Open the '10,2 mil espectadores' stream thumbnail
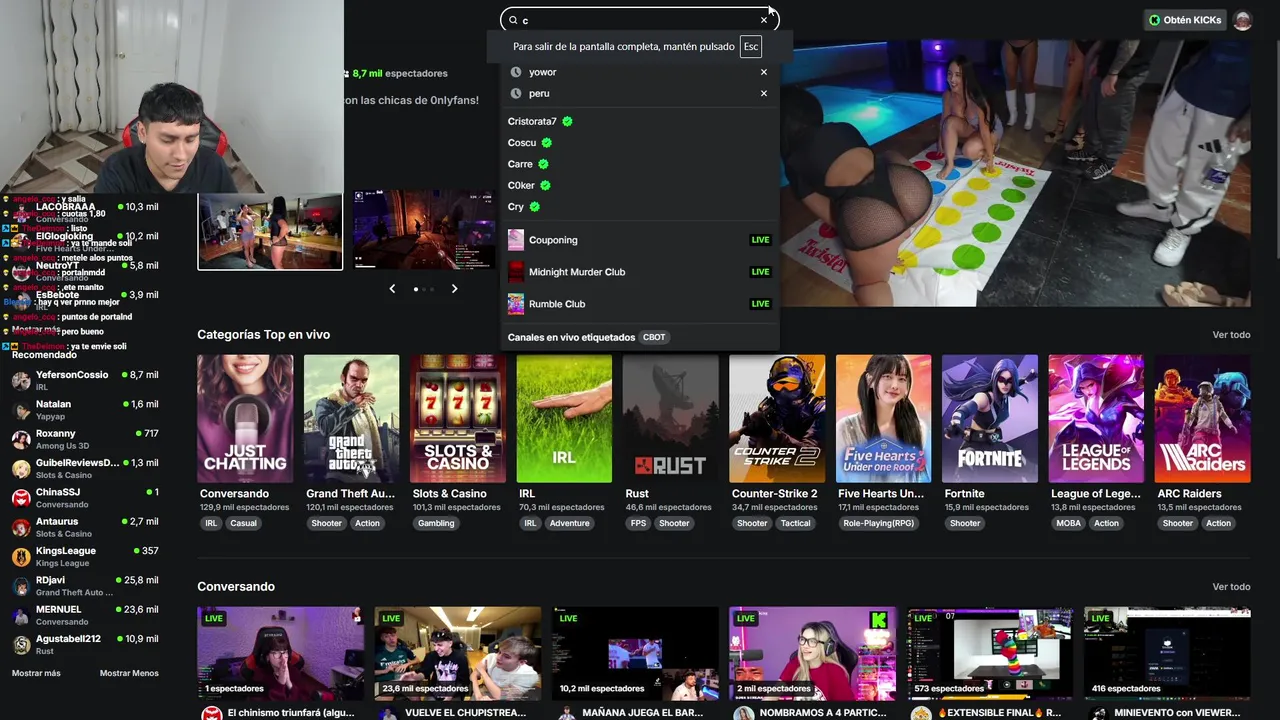This screenshot has height=720, width=1280. coord(635,653)
